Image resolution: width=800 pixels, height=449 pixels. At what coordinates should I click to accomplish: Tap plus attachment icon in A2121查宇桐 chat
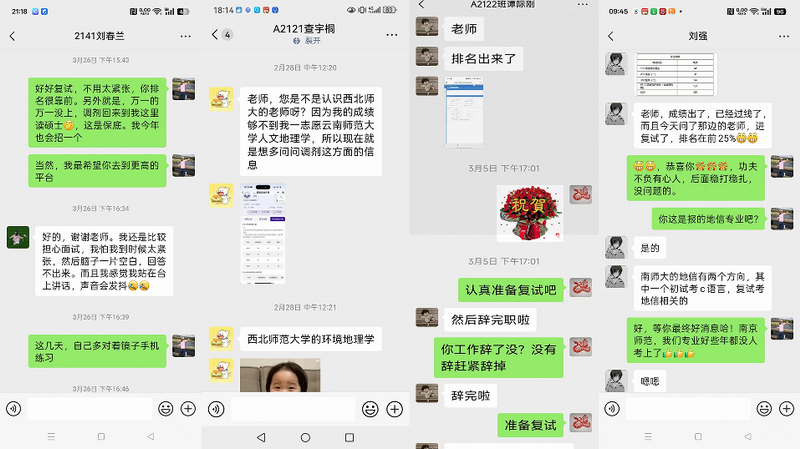[x=394, y=409]
